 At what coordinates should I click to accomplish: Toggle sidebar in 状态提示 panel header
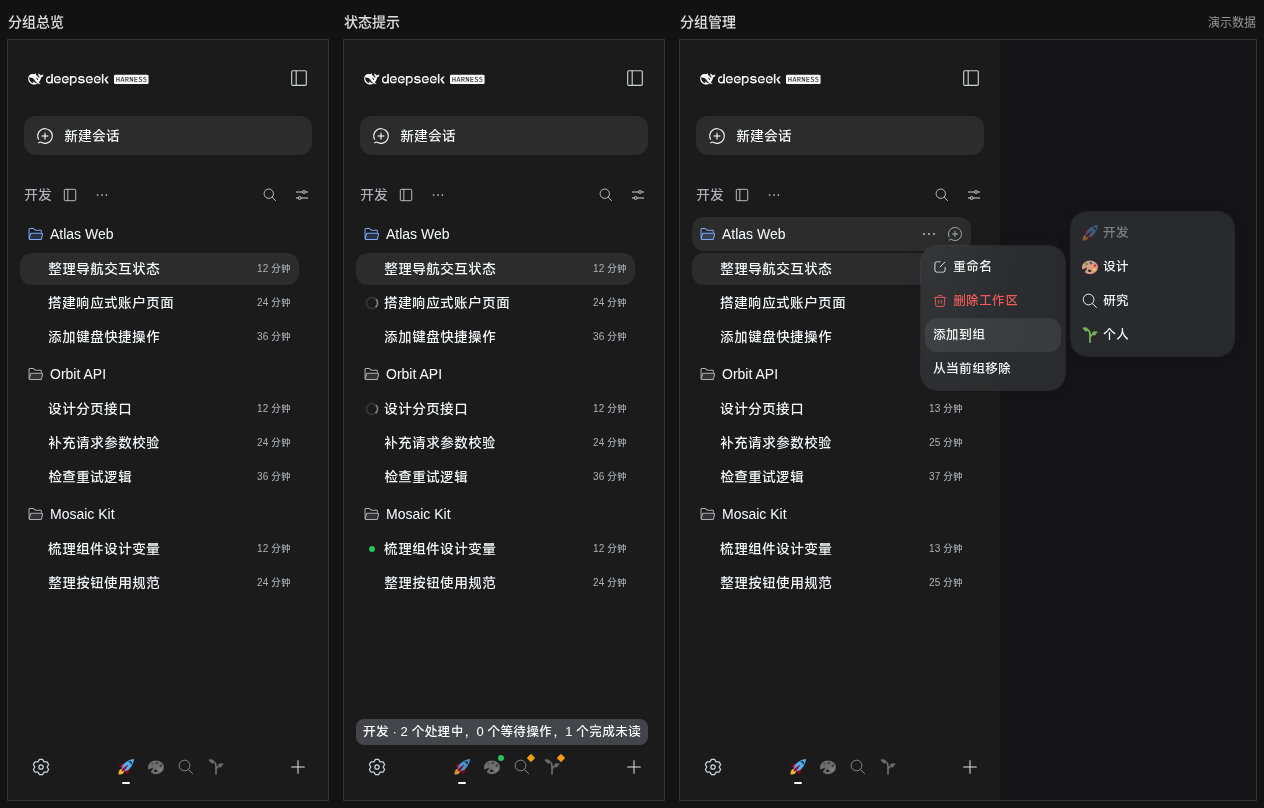(x=635, y=78)
